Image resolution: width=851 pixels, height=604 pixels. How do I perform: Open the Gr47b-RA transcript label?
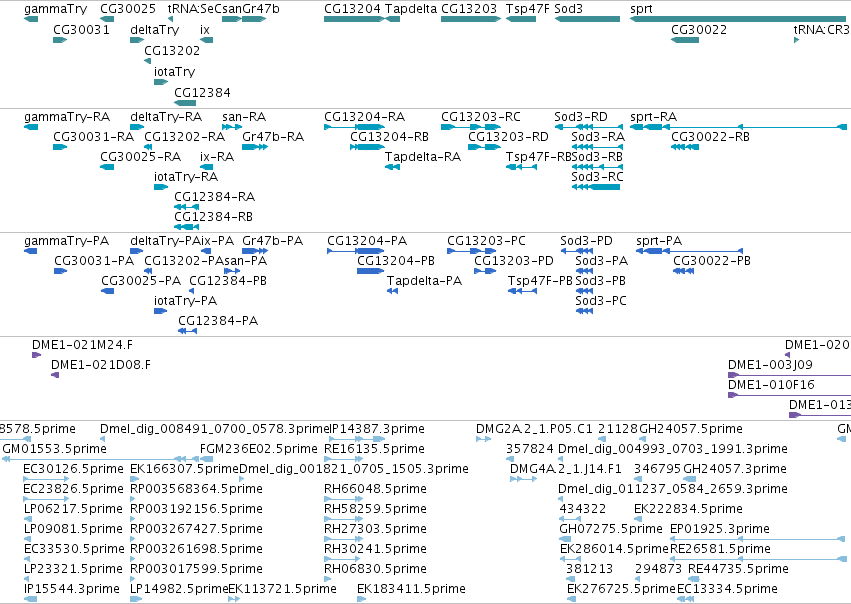(273, 137)
